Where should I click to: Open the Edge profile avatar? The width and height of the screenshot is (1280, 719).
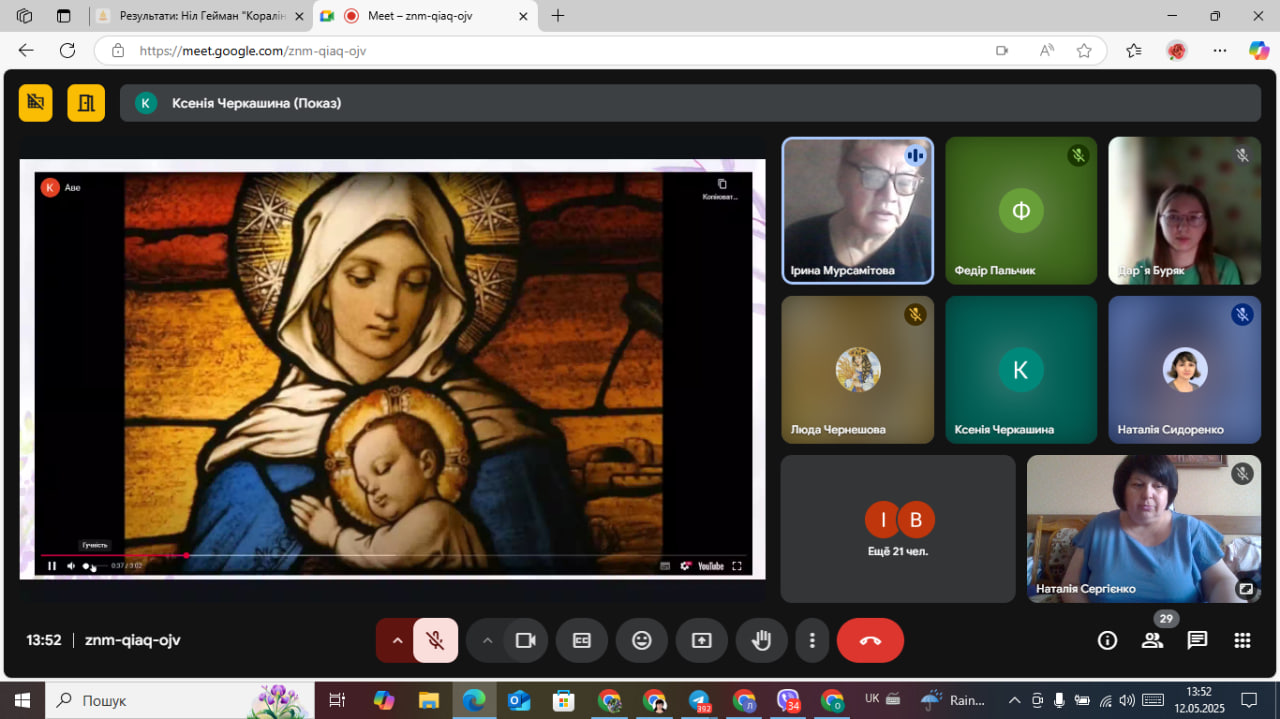pos(1176,50)
